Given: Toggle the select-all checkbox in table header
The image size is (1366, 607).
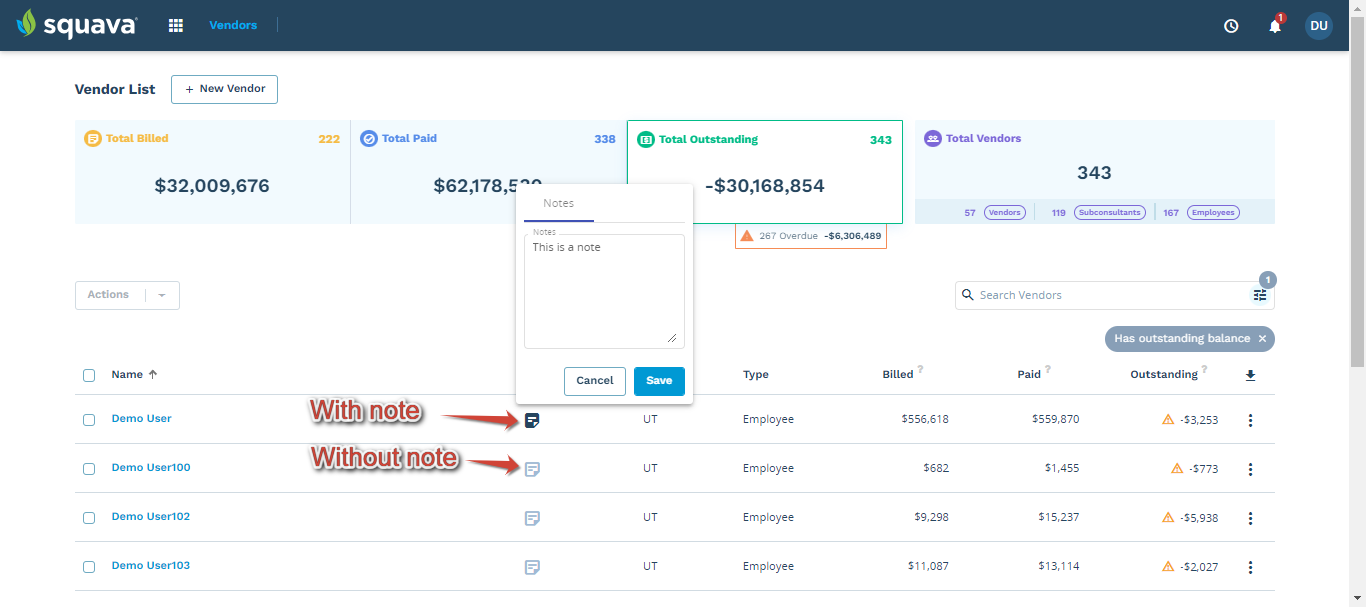Looking at the screenshot, I should pyautogui.click(x=89, y=376).
